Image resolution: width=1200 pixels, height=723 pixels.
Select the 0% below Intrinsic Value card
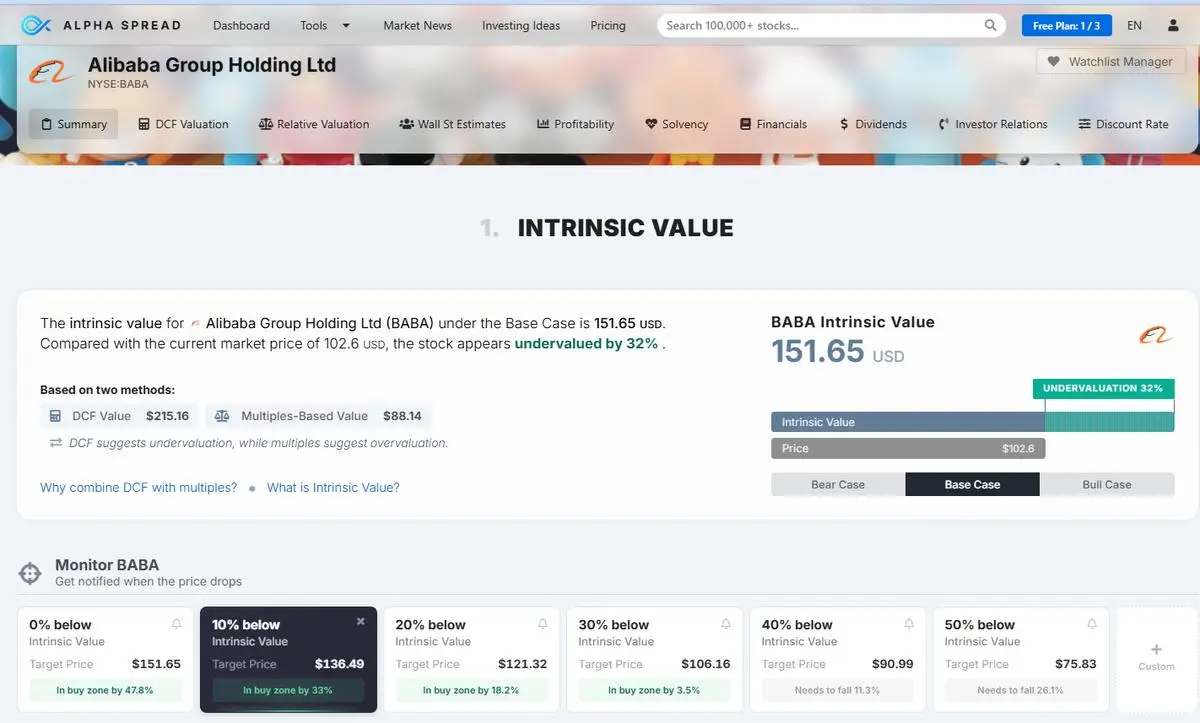click(105, 659)
